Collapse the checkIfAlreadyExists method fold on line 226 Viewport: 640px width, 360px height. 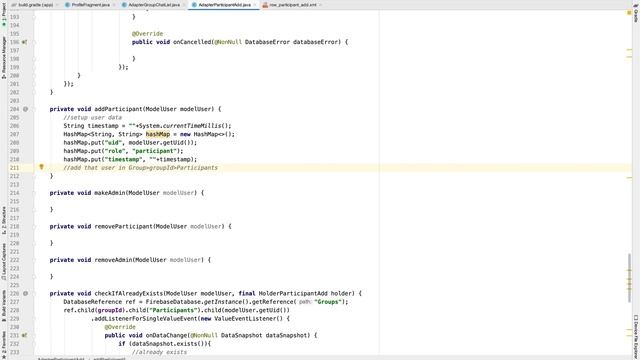click(x=34, y=293)
